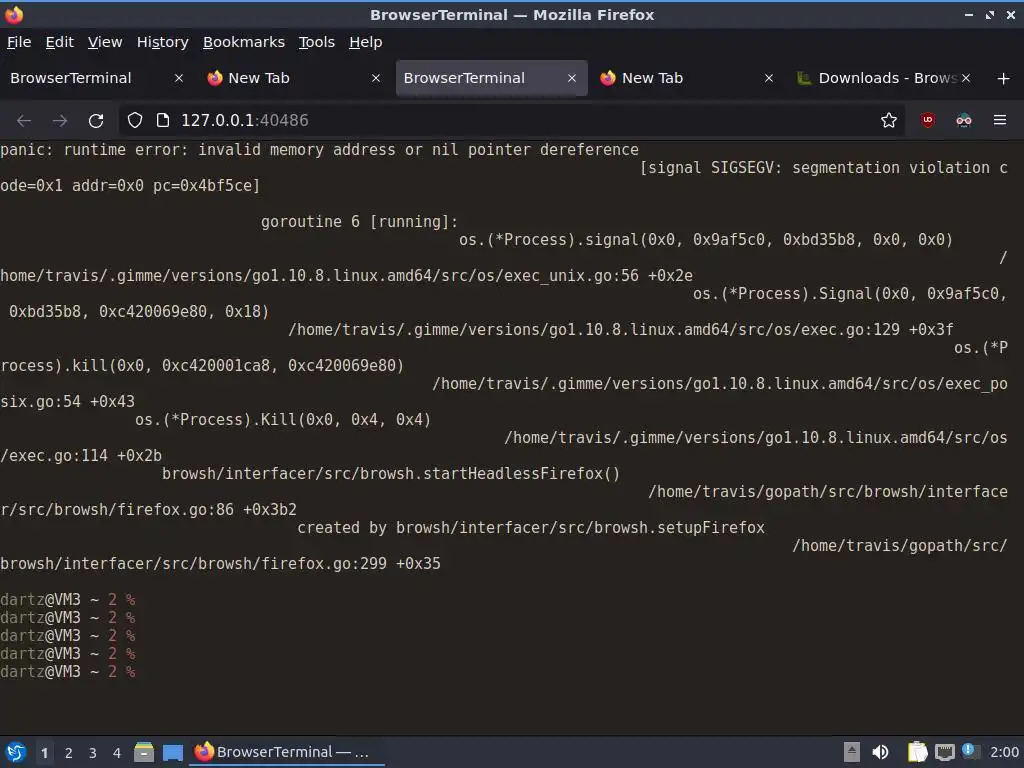This screenshot has width=1024, height=768.
Task: Open the Help menu
Action: [366, 42]
